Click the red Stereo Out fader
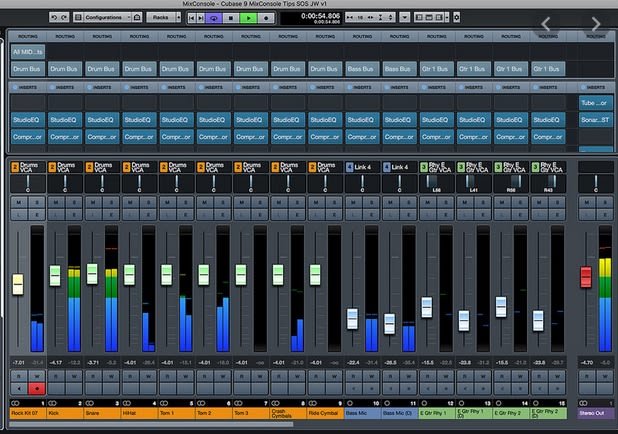Screen dimensions: 618x434 (586, 277)
